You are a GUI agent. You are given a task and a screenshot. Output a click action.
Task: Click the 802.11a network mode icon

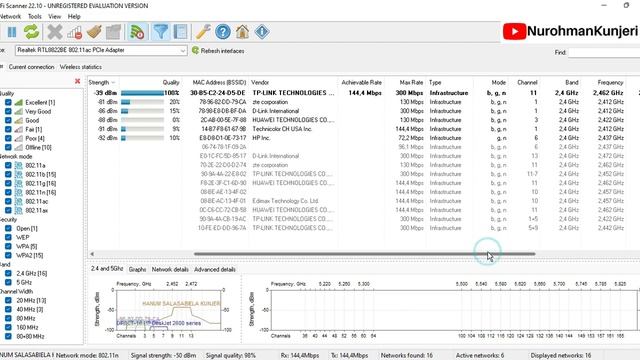click(x=19, y=165)
